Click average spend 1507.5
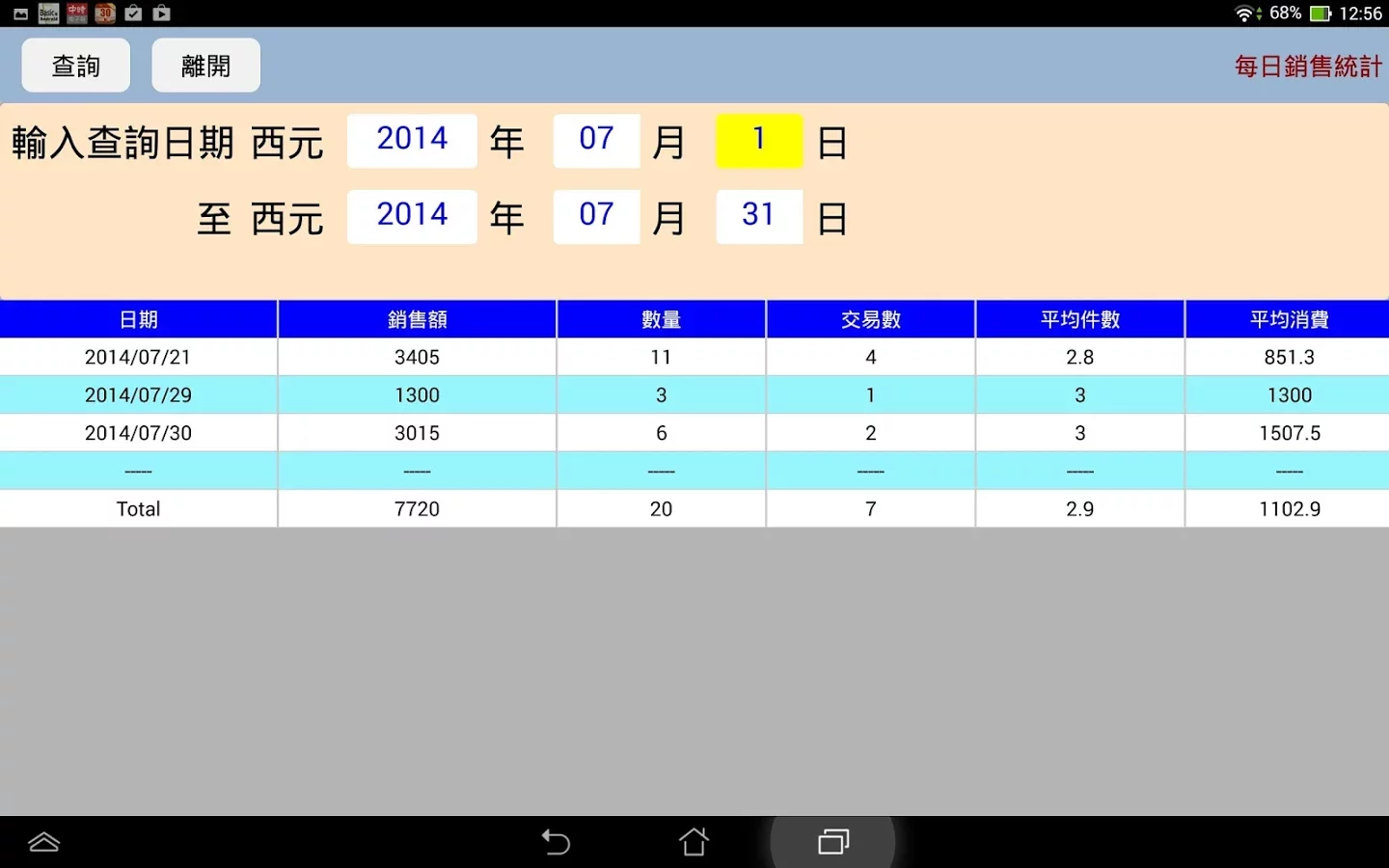This screenshot has height=868, width=1389. coord(1289,433)
